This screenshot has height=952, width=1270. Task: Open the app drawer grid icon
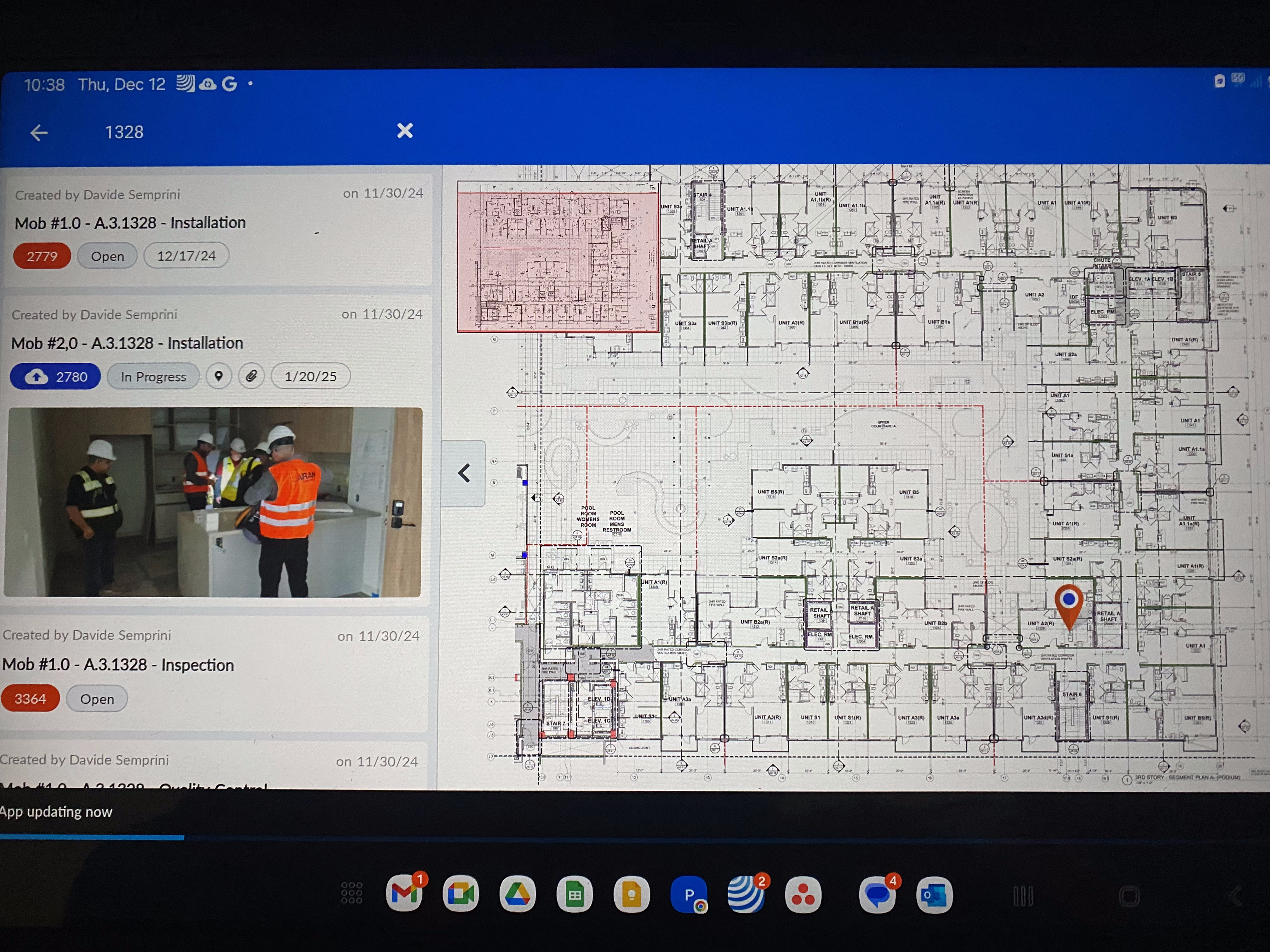click(x=352, y=893)
